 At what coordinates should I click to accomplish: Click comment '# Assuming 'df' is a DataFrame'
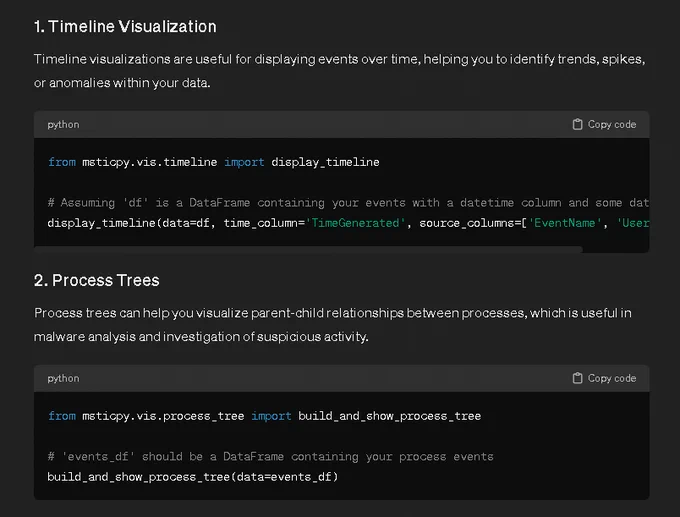coord(348,203)
